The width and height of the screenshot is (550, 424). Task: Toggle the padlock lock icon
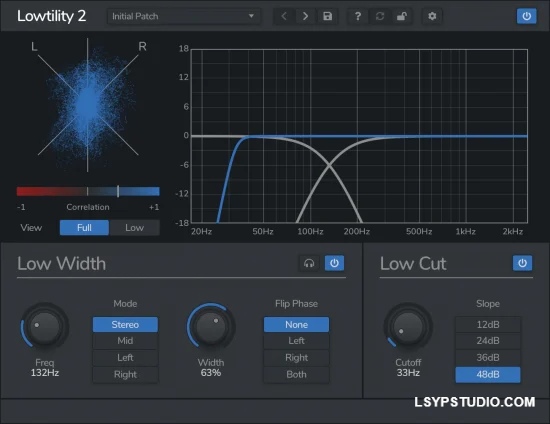click(x=402, y=16)
